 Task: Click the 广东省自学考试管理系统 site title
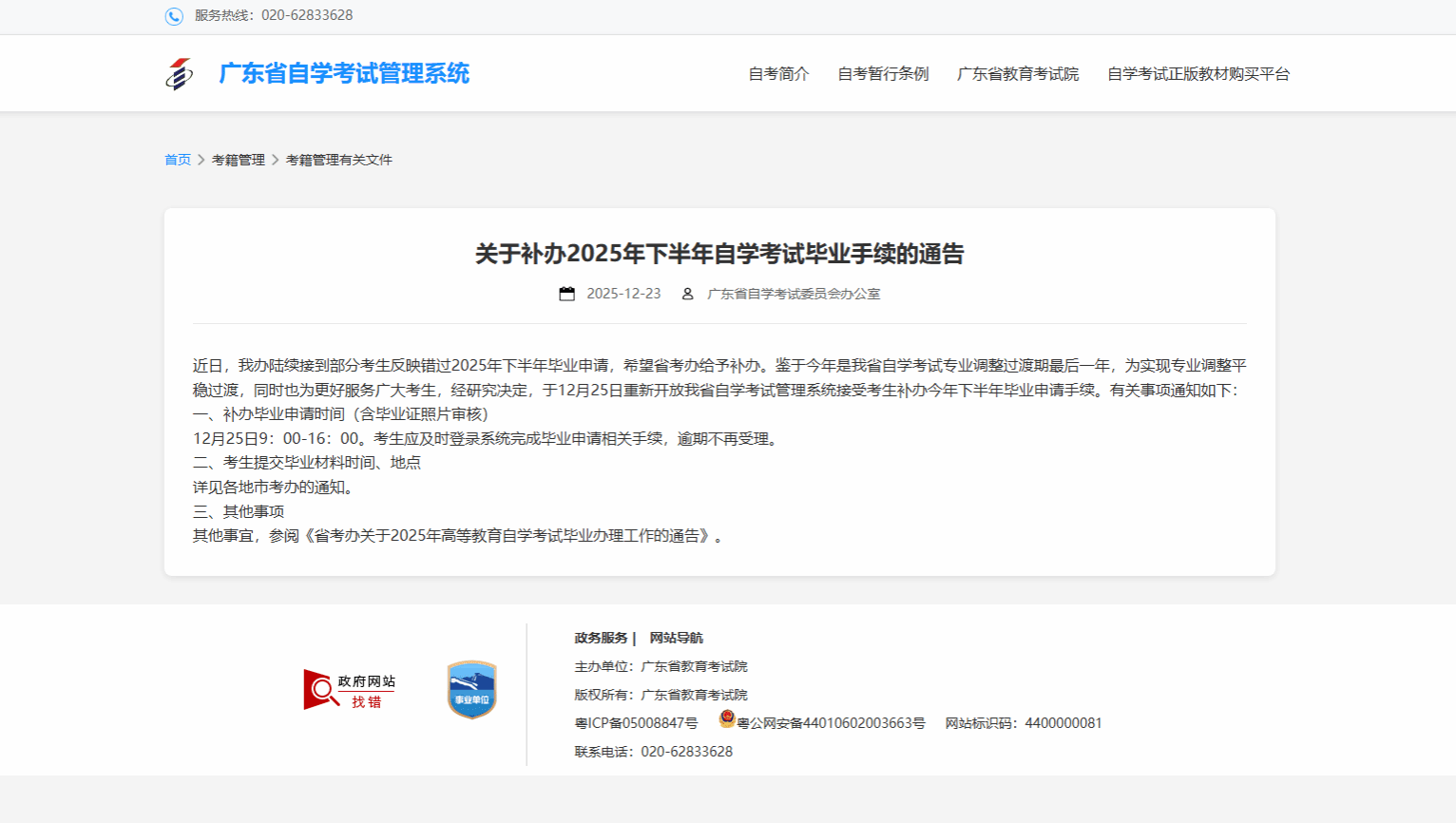344,74
